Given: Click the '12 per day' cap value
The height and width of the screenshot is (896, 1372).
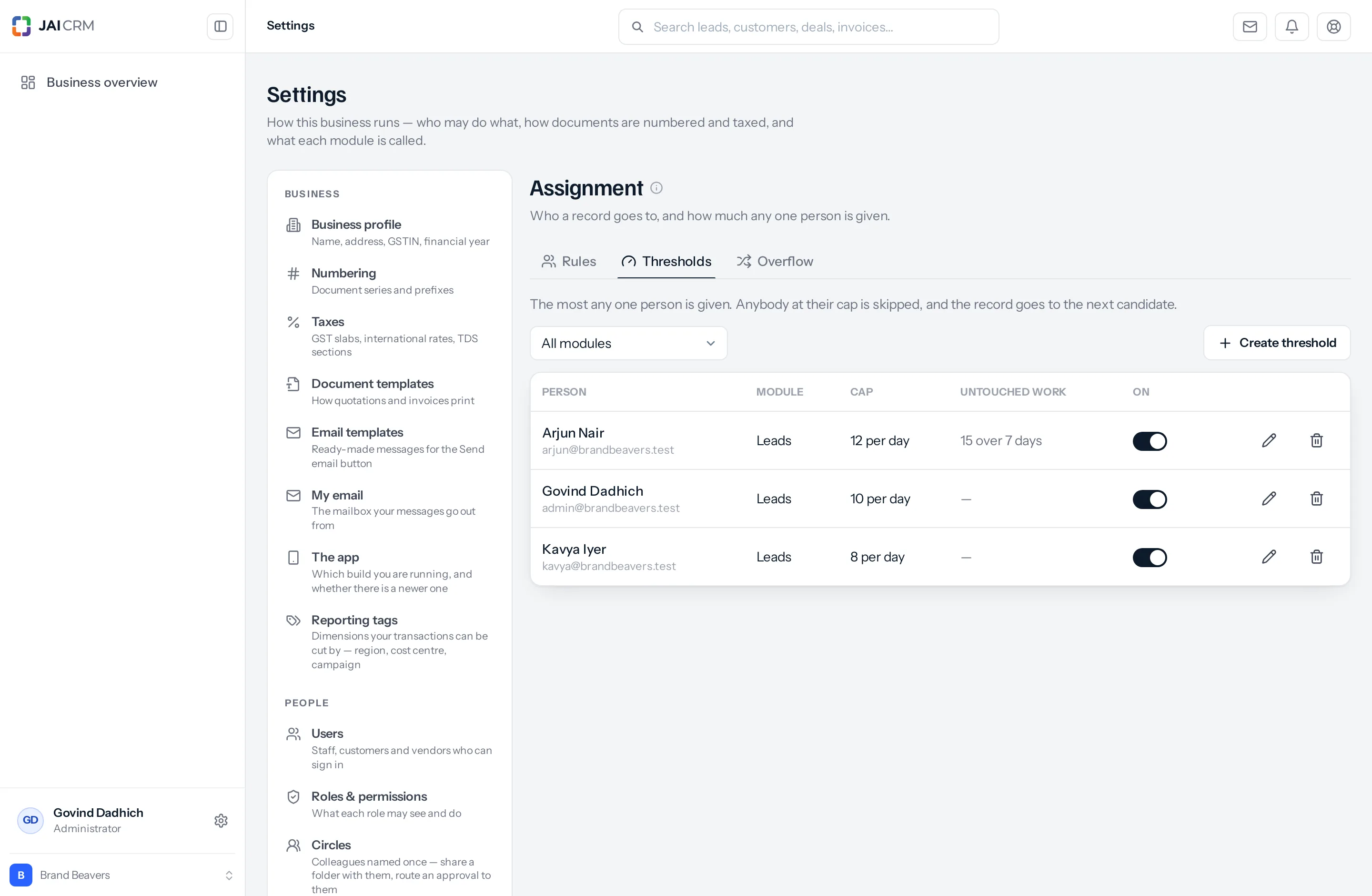Looking at the screenshot, I should point(879,440).
